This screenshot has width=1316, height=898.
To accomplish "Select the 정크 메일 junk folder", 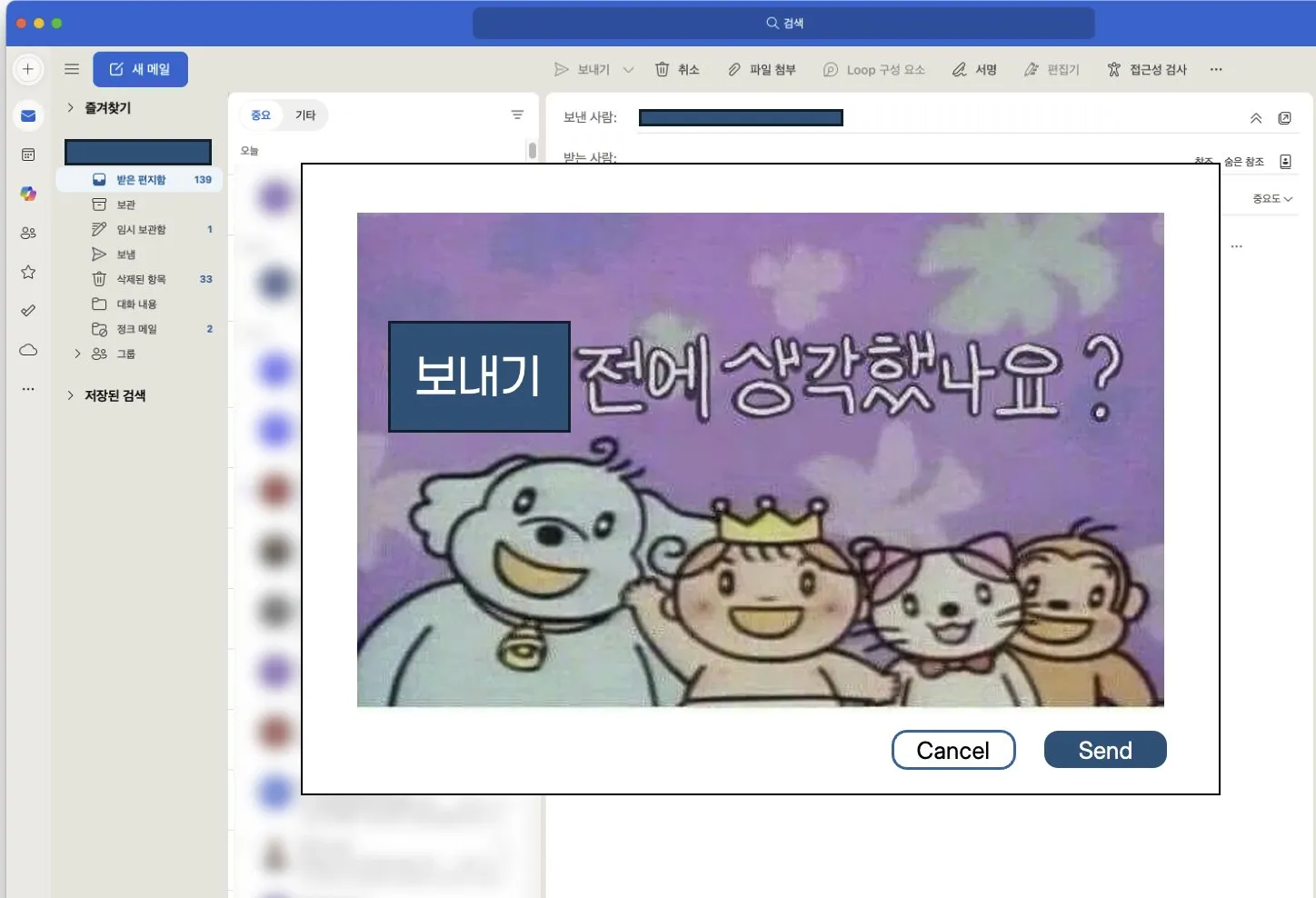I will coord(139,329).
